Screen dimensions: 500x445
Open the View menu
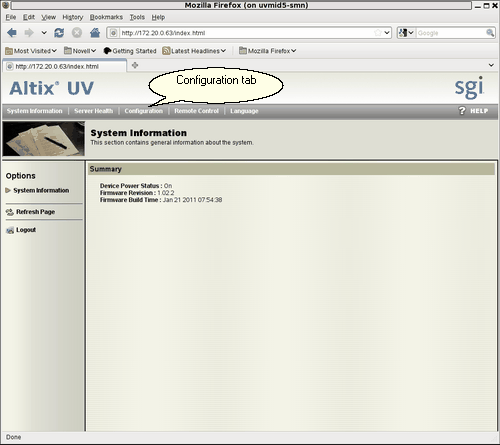point(48,17)
